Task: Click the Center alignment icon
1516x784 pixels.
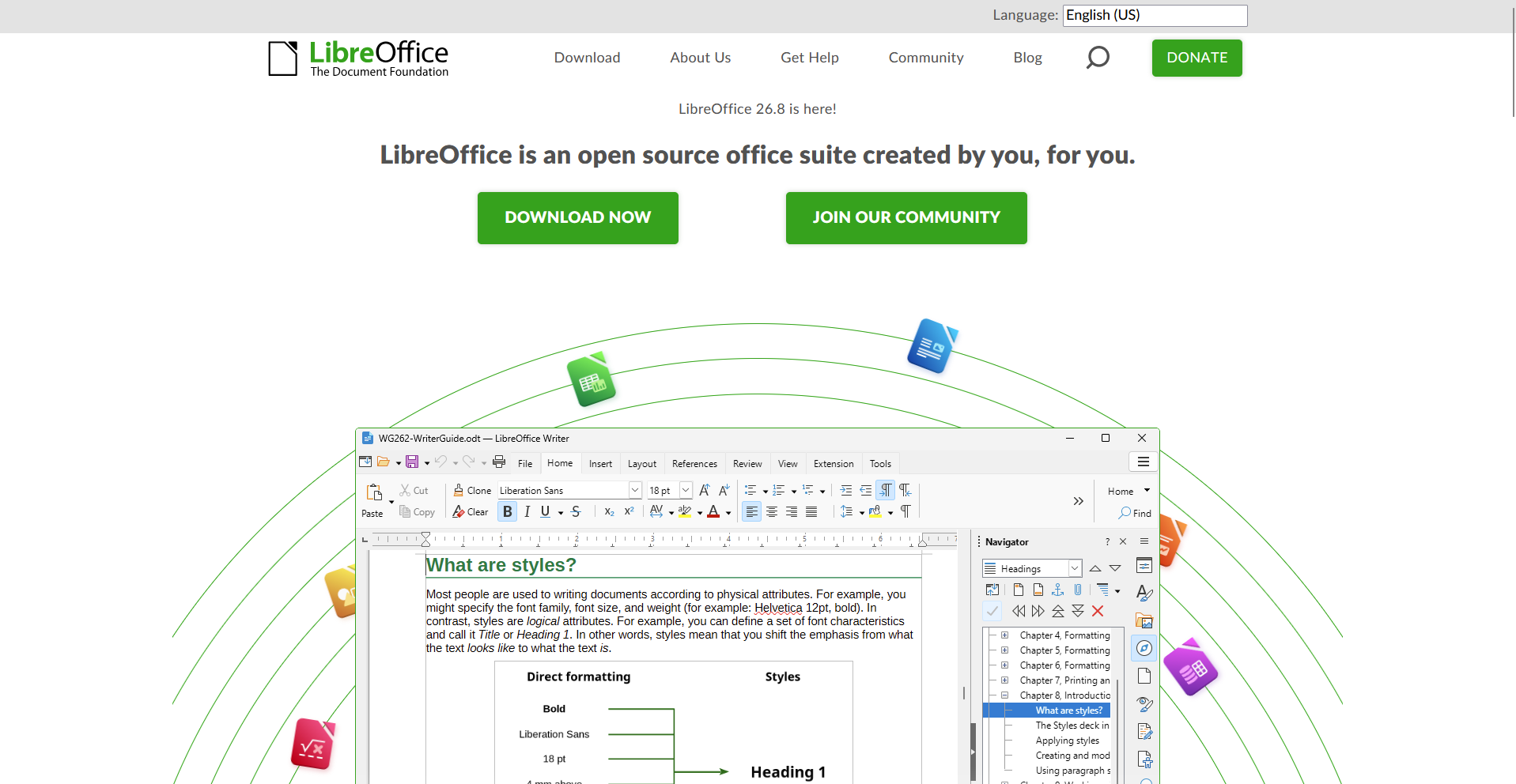Action: coord(772,512)
